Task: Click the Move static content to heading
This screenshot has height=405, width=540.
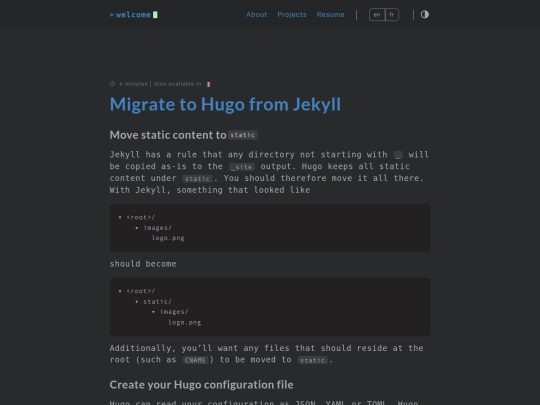Action: pyautogui.click(x=168, y=135)
